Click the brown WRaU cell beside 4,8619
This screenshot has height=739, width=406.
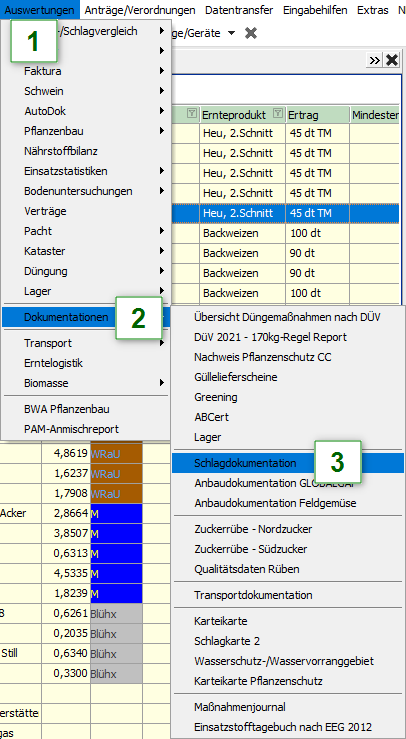(x=116, y=453)
